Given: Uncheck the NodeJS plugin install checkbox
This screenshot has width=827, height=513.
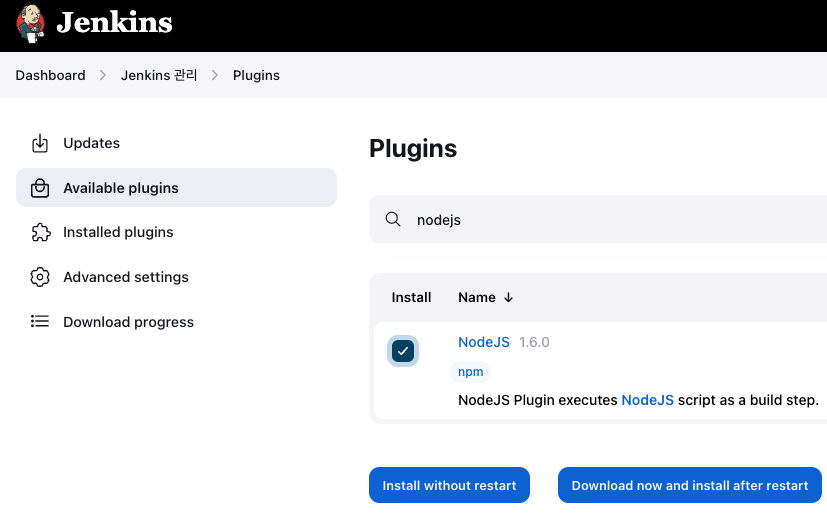Looking at the screenshot, I should click(403, 351).
